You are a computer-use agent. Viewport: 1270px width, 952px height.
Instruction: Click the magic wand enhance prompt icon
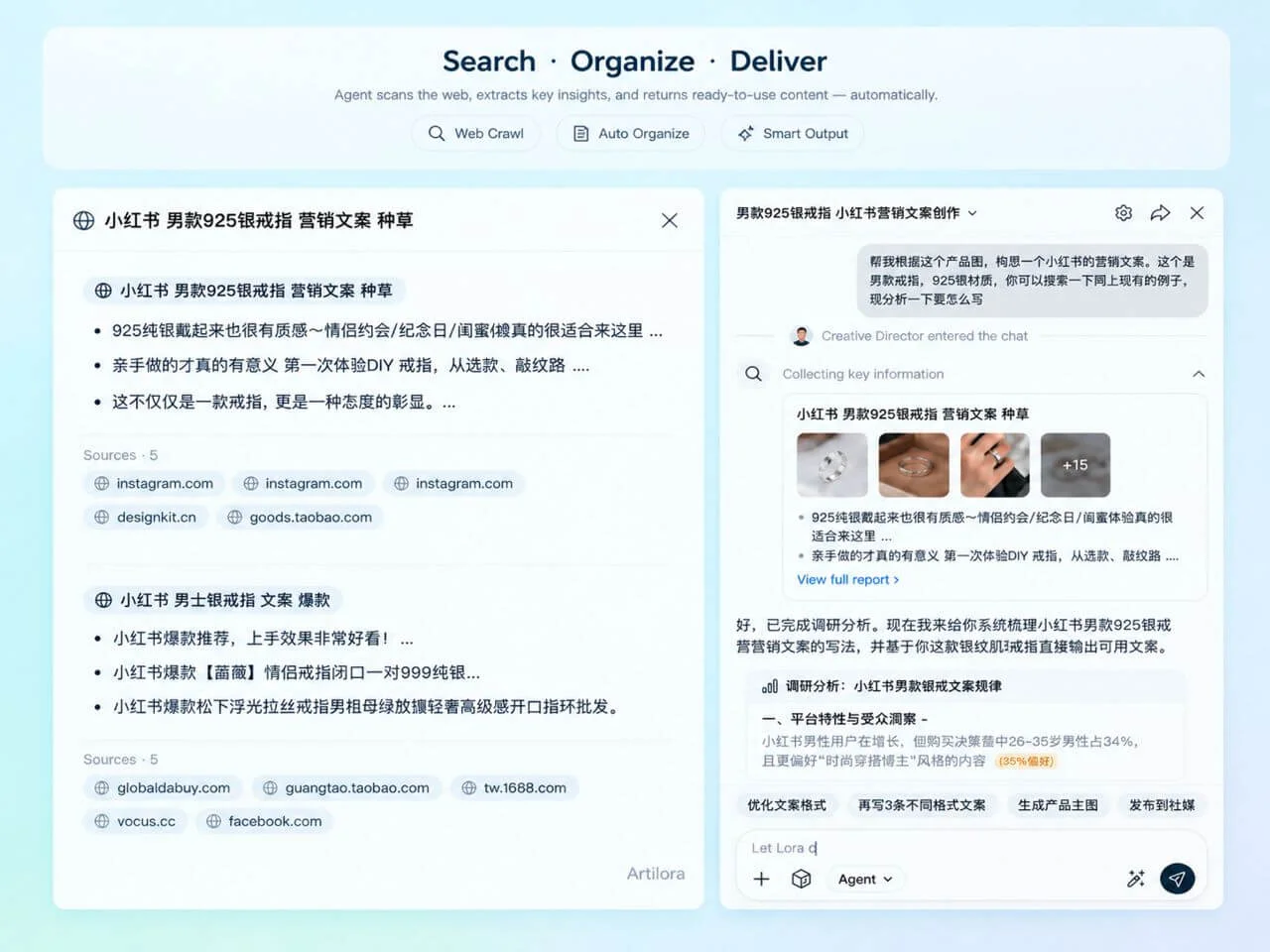(x=1136, y=879)
